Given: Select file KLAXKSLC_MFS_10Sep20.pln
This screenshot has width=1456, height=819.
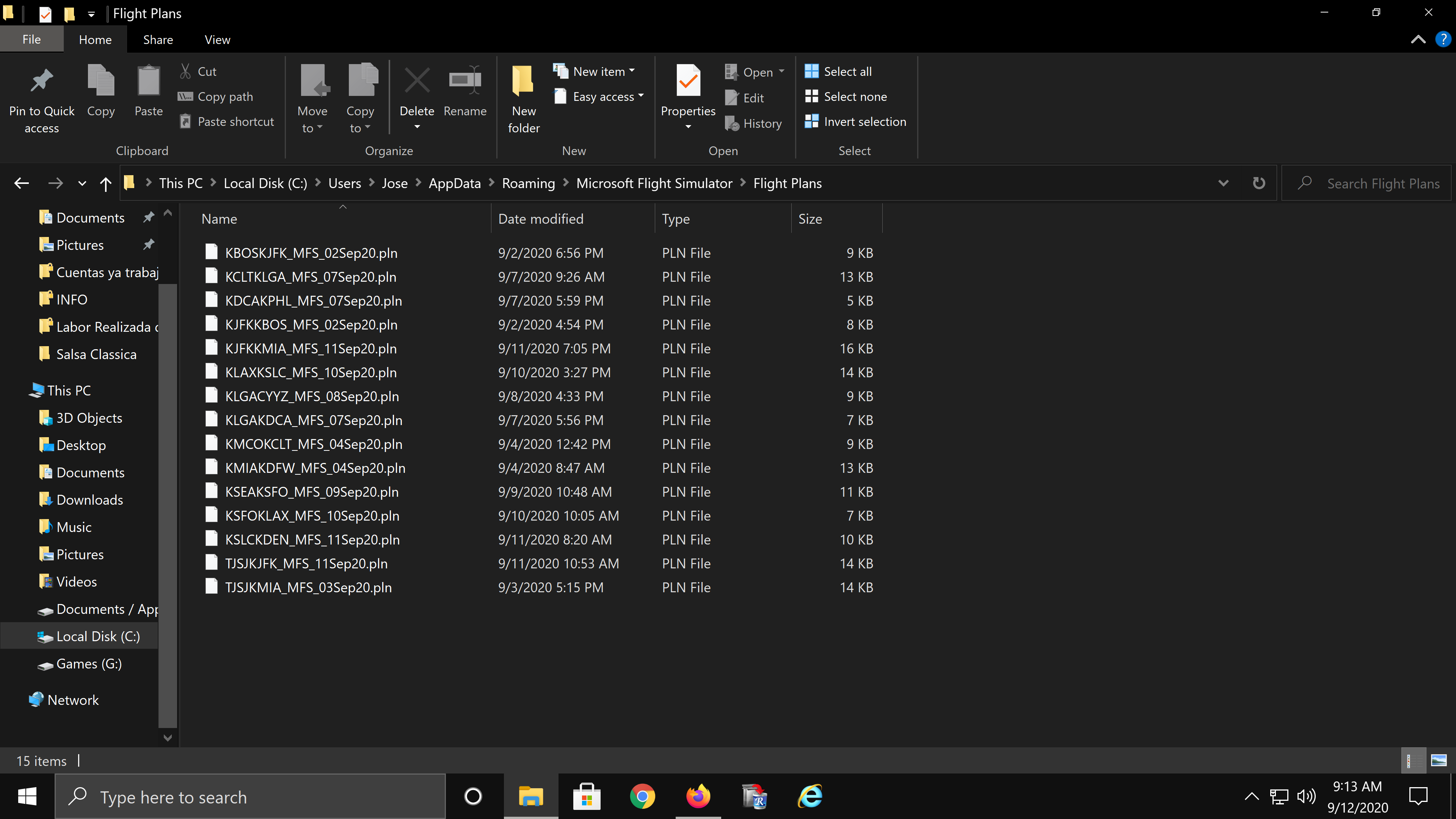Looking at the screenshot, I should point(310,372).
